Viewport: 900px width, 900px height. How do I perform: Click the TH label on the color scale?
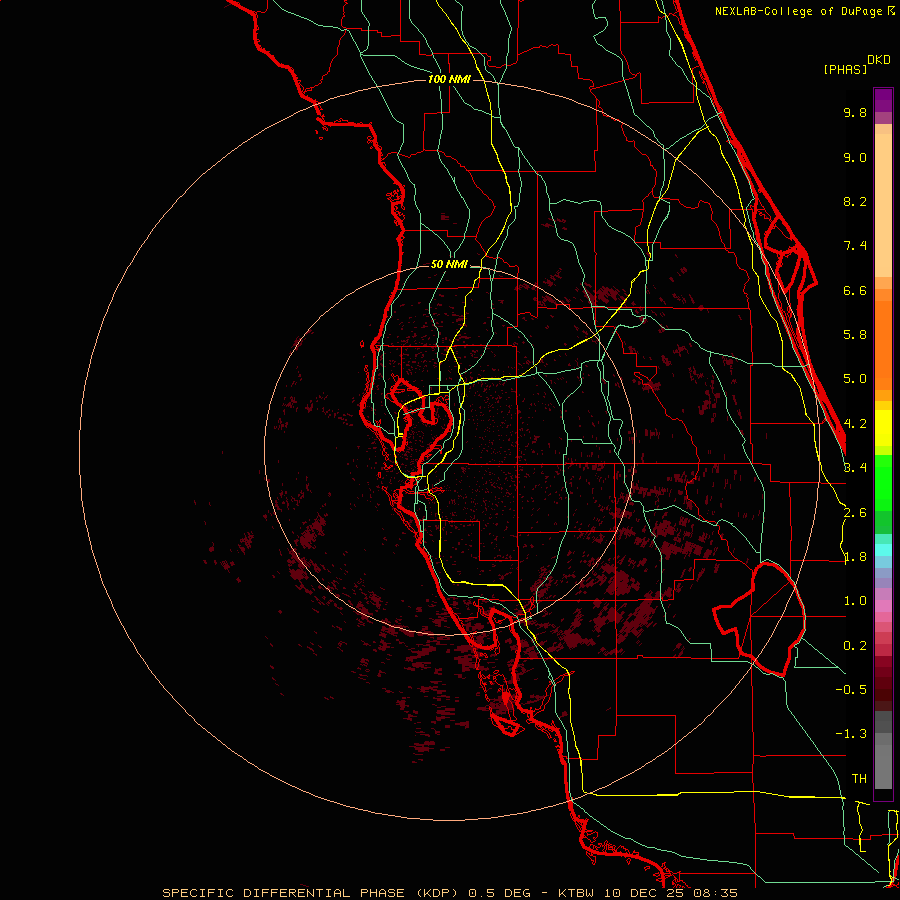(859, 779)
